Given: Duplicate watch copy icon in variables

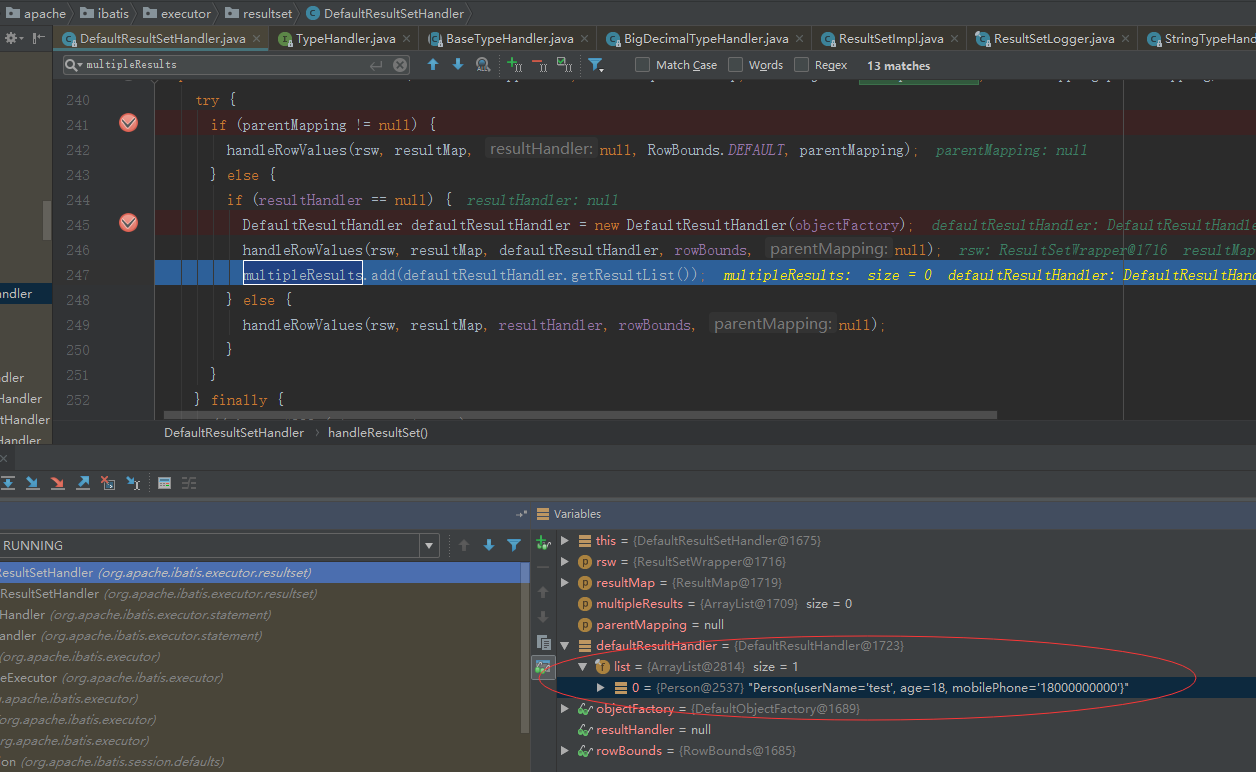Looking at the screenshot, I should pyautogui.click(x=544, y=642).
